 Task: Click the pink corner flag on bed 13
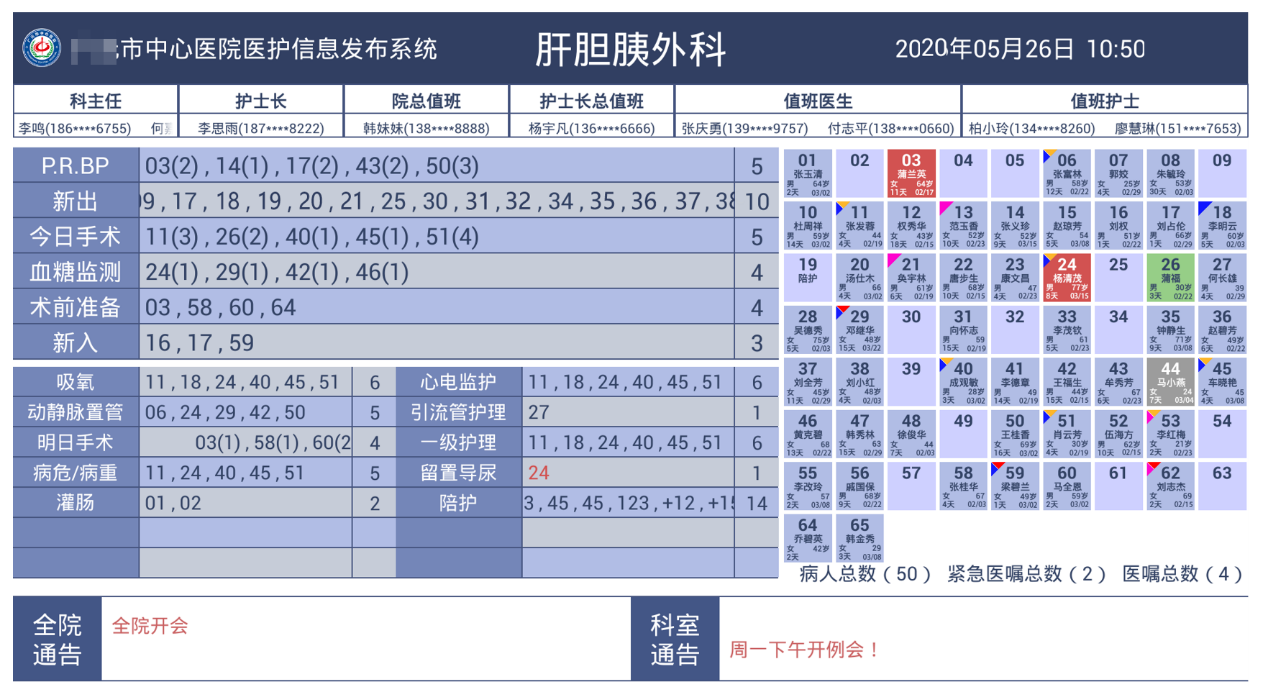tap(944, 207)
